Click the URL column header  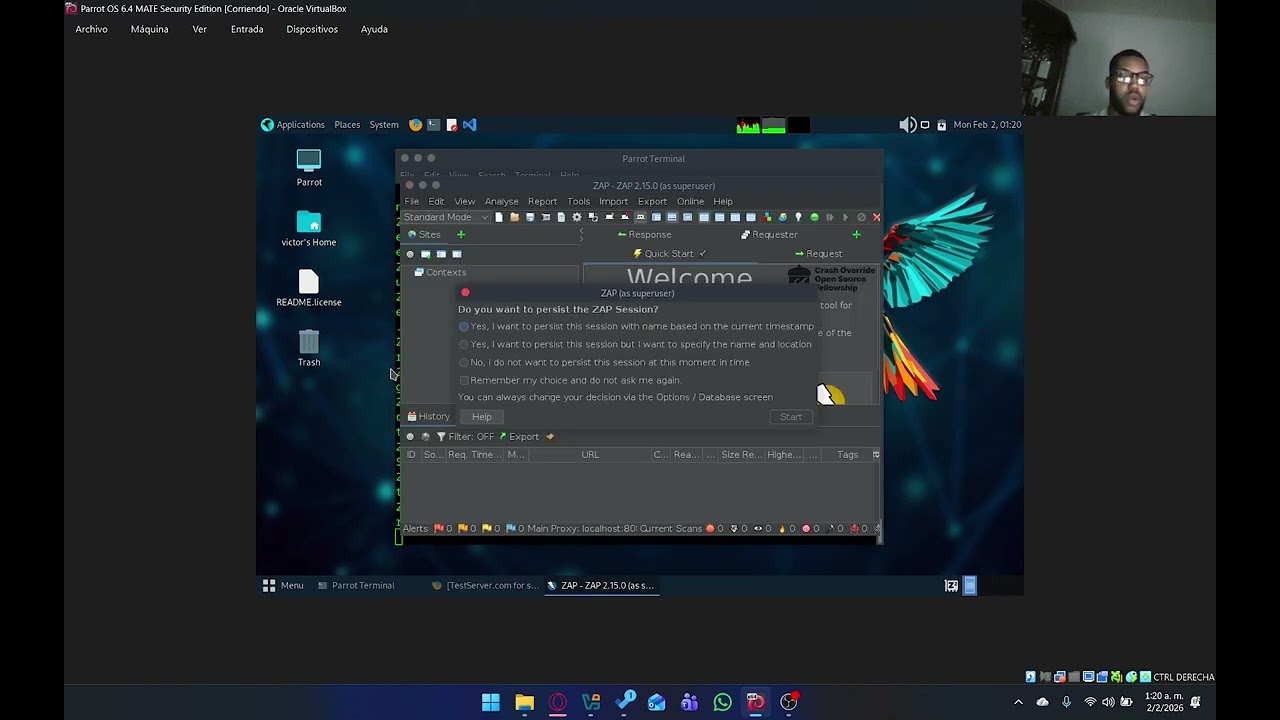[x=590, y=454]
